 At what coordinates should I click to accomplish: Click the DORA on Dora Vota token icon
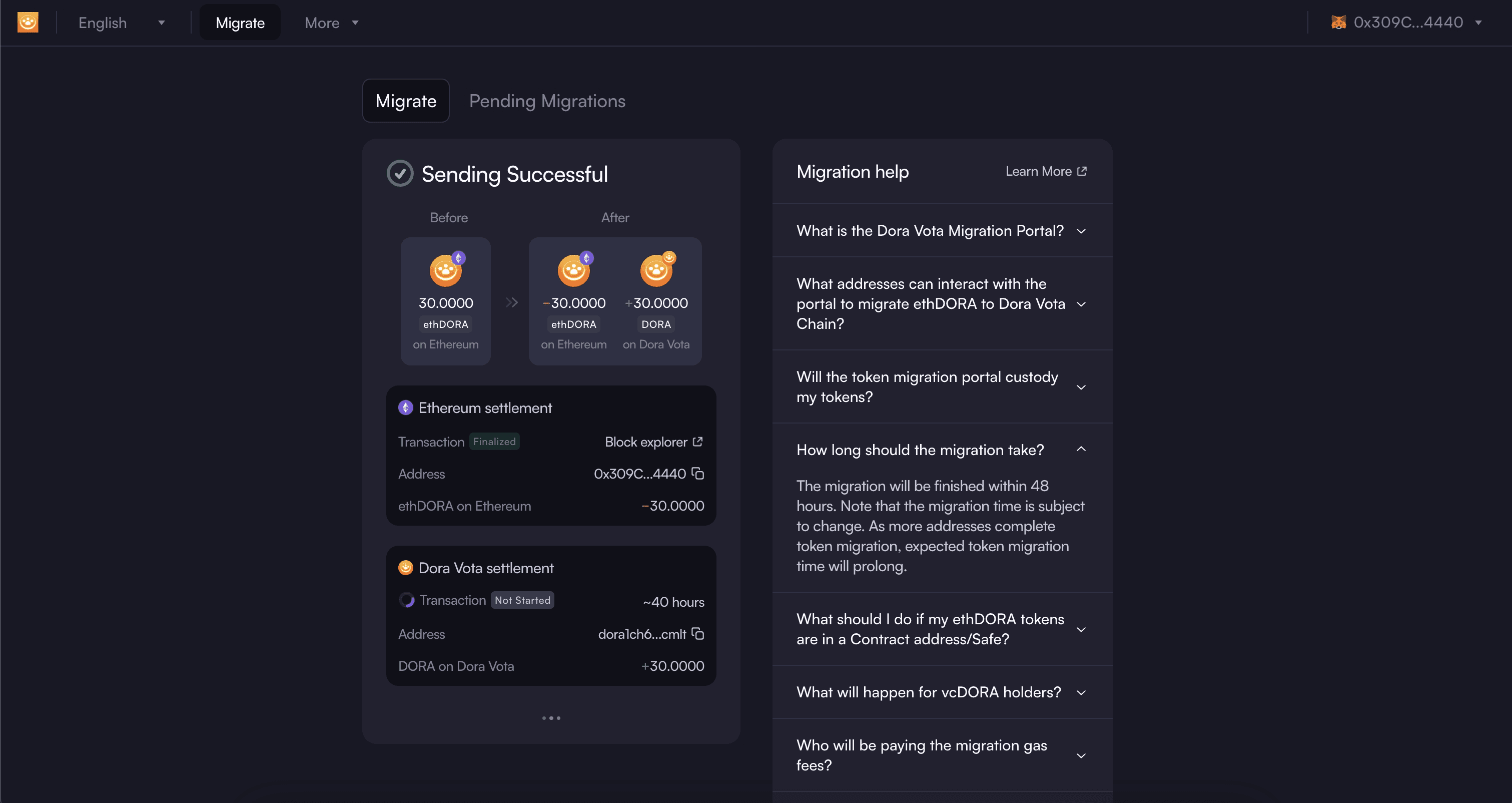click(658, 269)
